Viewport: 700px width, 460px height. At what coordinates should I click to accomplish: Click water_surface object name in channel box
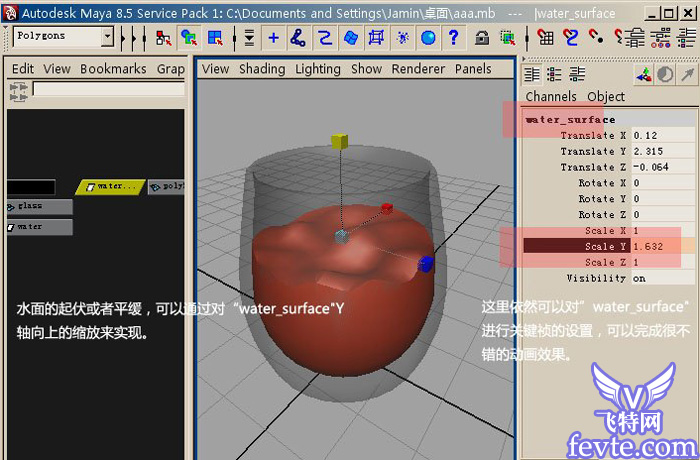tap(570, 120)
